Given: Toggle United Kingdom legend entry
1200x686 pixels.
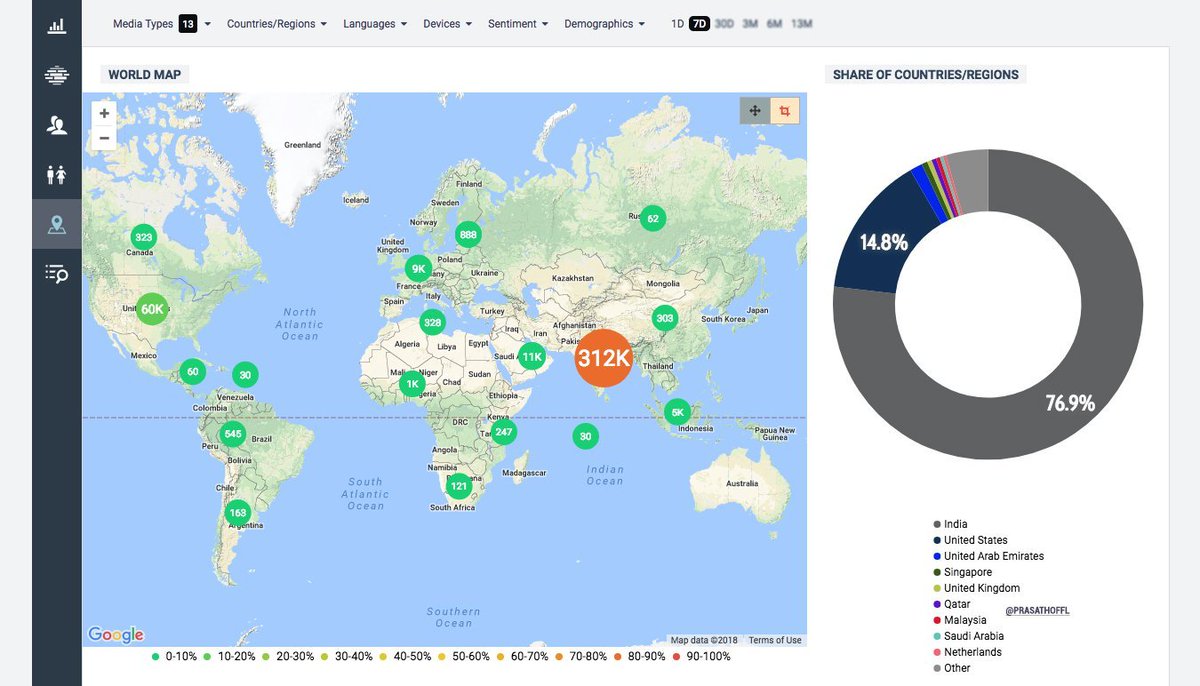Looking at the screenshot, I should tap(976, 588).
